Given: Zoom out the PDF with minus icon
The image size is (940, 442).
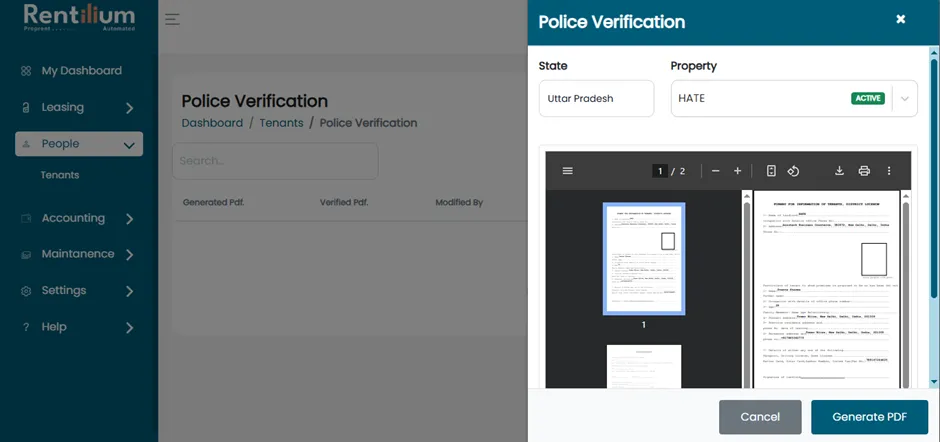Looking at the screenshot, I should [715, 172].
